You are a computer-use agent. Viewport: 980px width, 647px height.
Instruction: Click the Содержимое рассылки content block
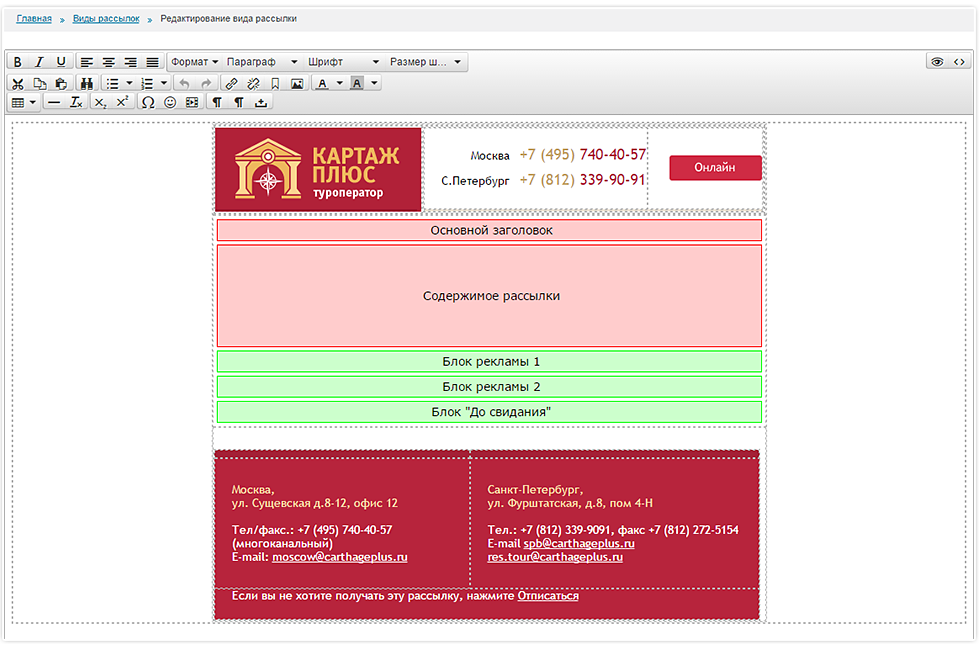490,297
